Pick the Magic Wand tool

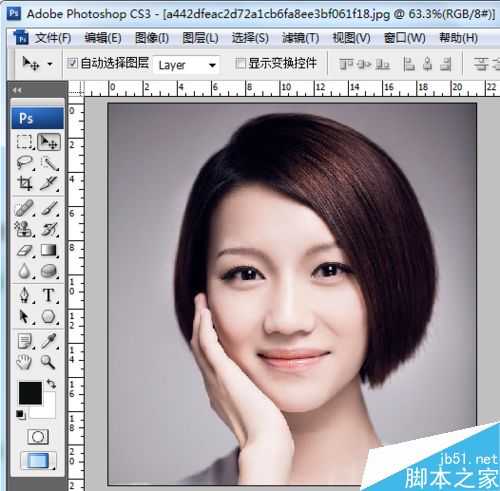click(x=49, y=163)
